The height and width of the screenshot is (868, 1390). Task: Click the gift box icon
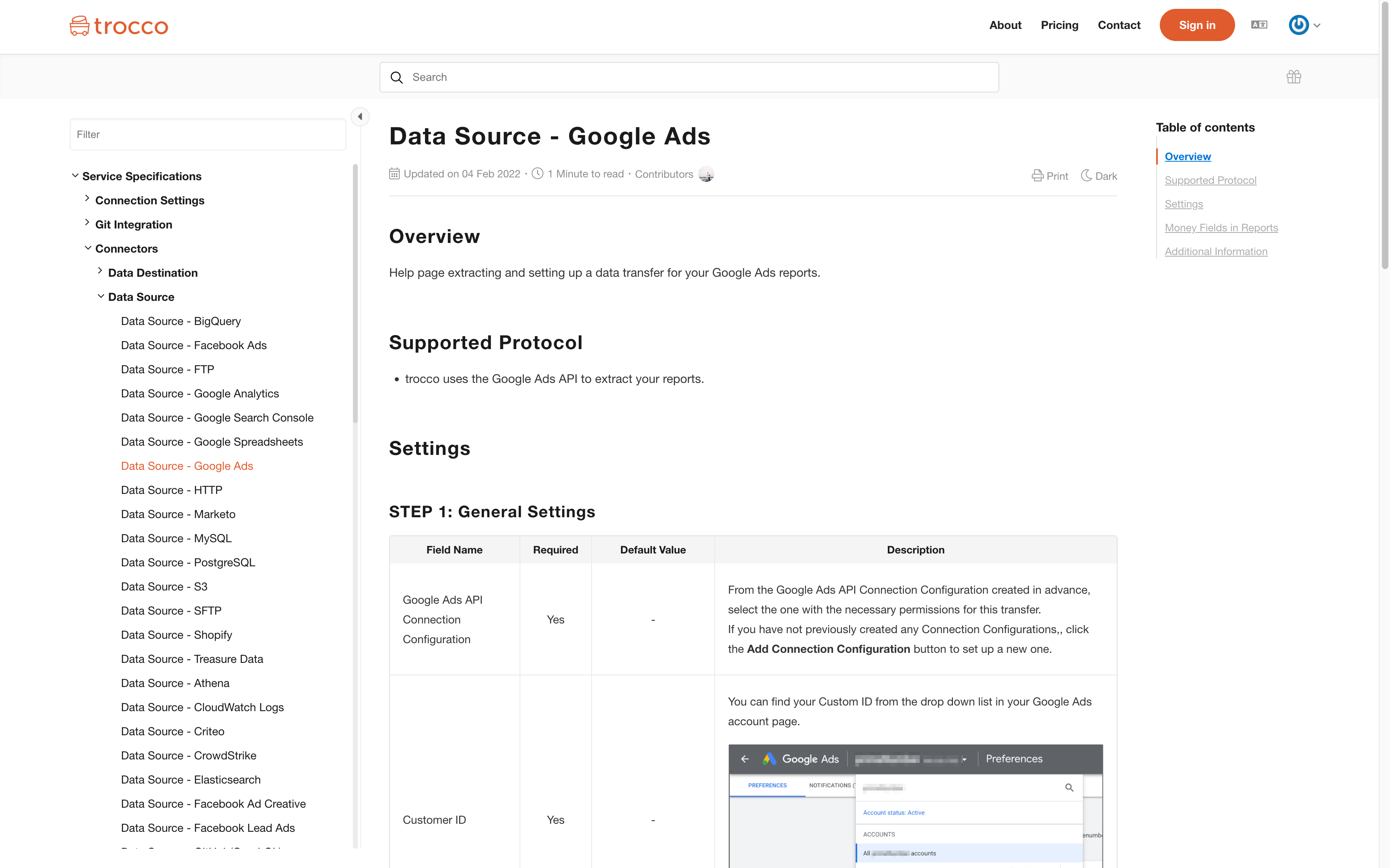(1293, 77)
